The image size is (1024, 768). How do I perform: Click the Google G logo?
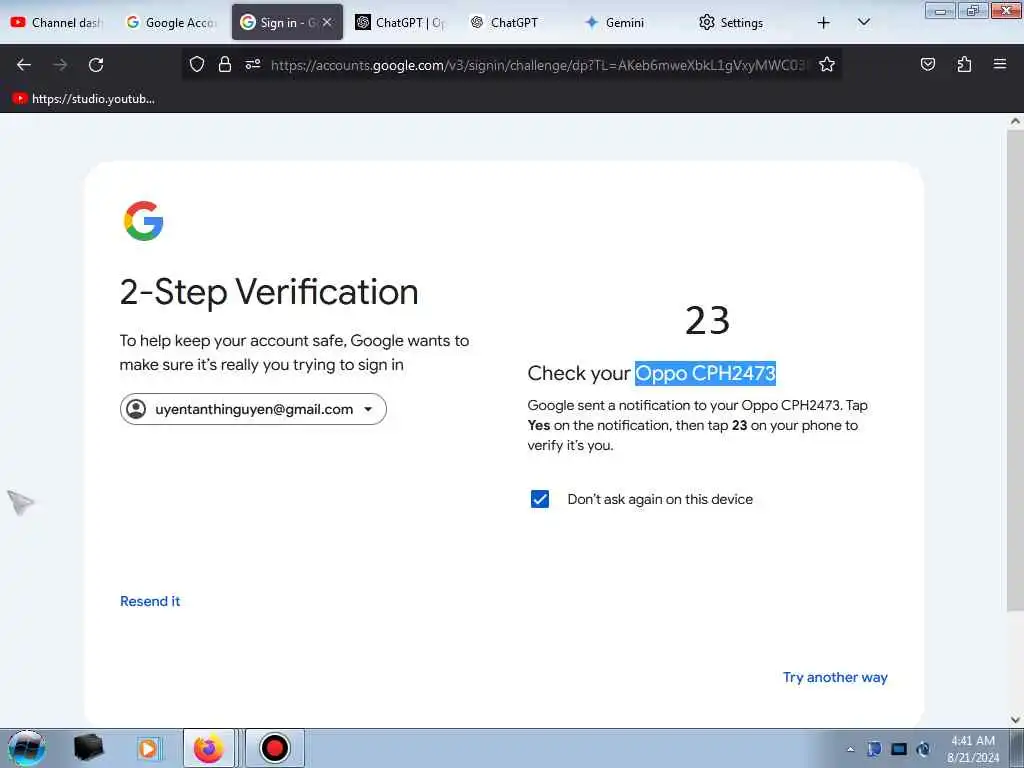coord(143,221)
